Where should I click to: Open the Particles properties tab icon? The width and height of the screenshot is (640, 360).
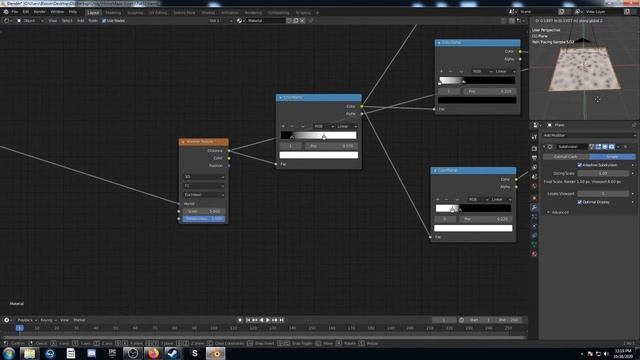point(534,217)
